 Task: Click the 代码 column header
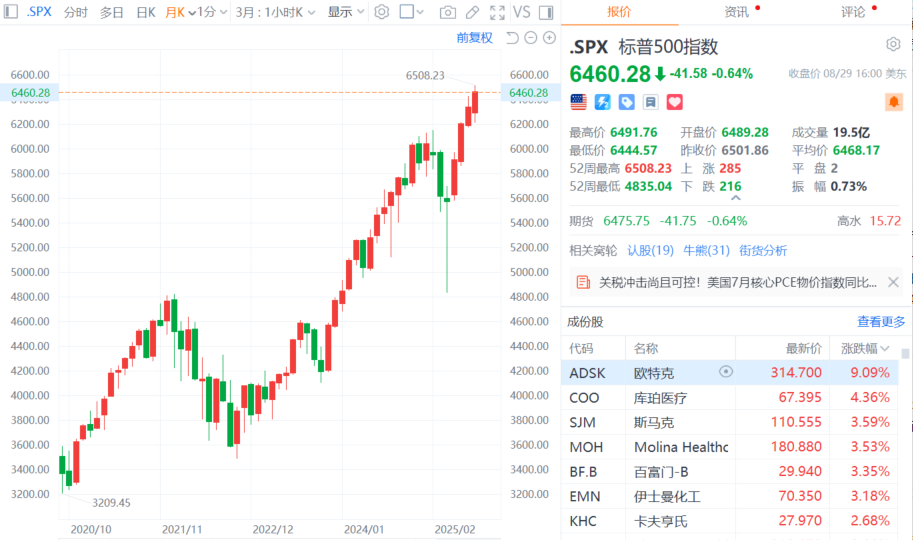tap(581, 348)
